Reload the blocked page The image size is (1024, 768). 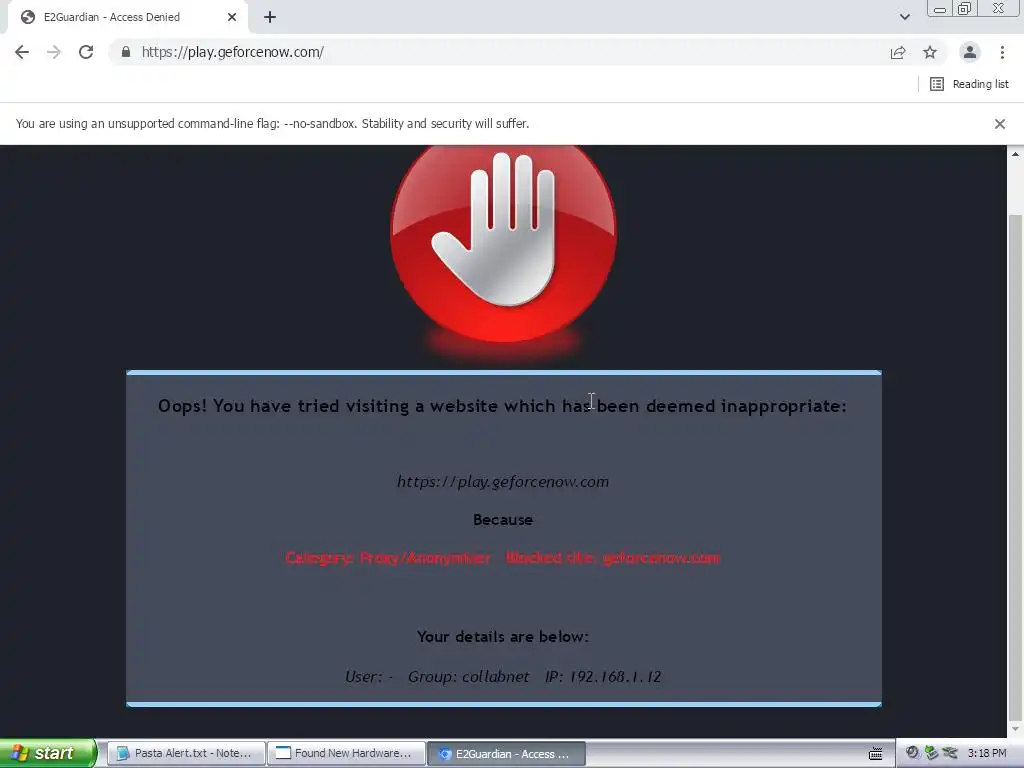(x=86, y=52)
